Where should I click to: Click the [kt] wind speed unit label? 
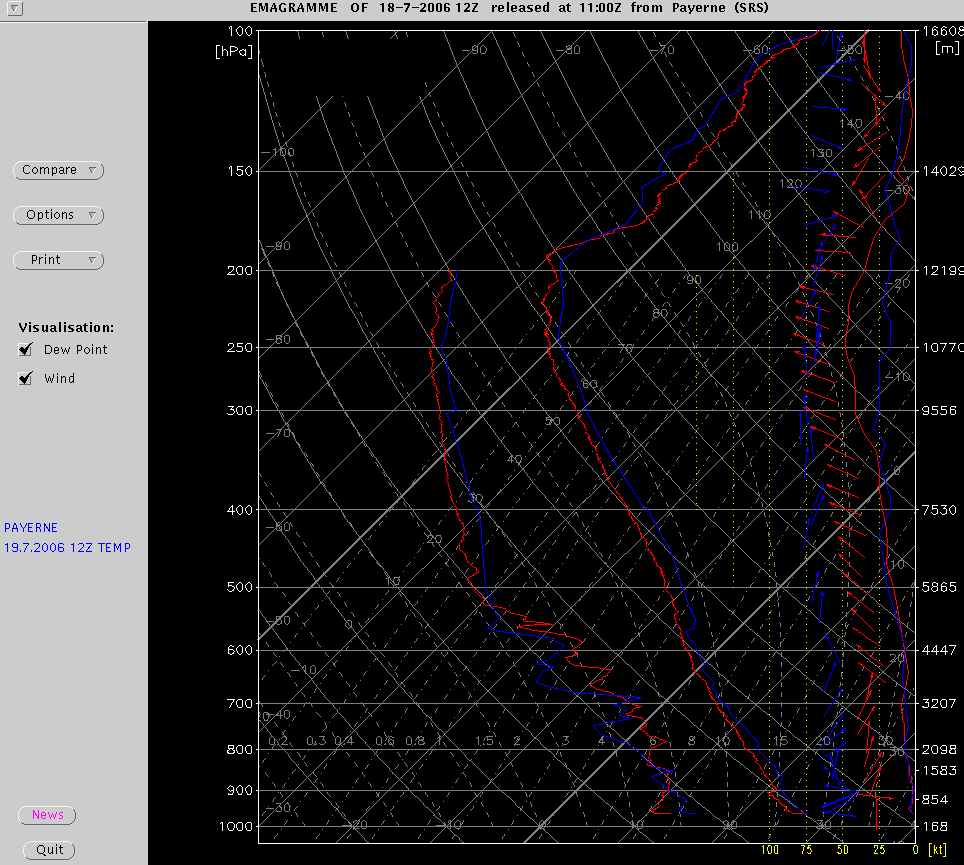point(937,850)
